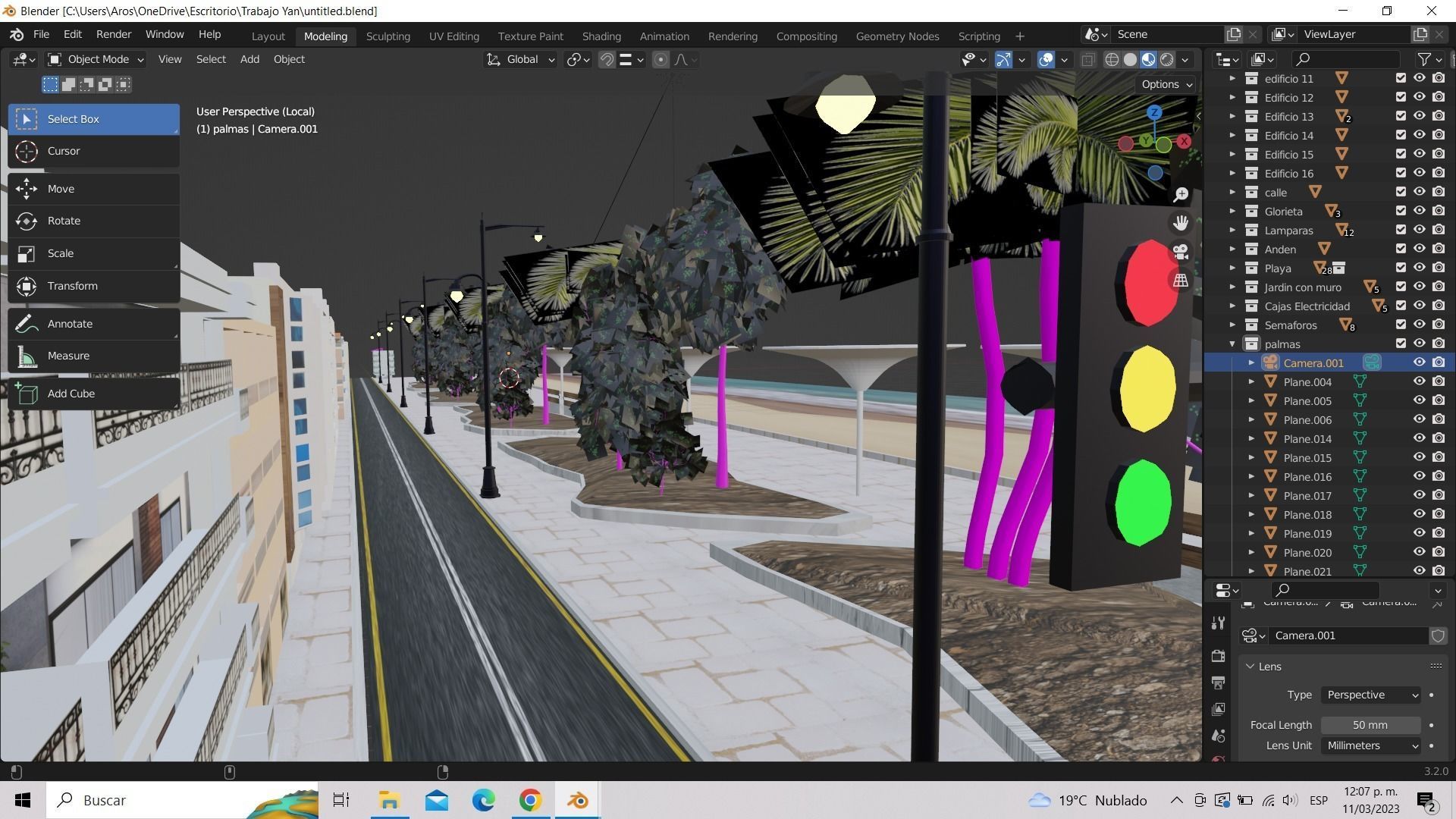The height and width of the screenshot is (819, 1456).
Task: Click the red X axis gizmo
Action: tap(1184, 142)
